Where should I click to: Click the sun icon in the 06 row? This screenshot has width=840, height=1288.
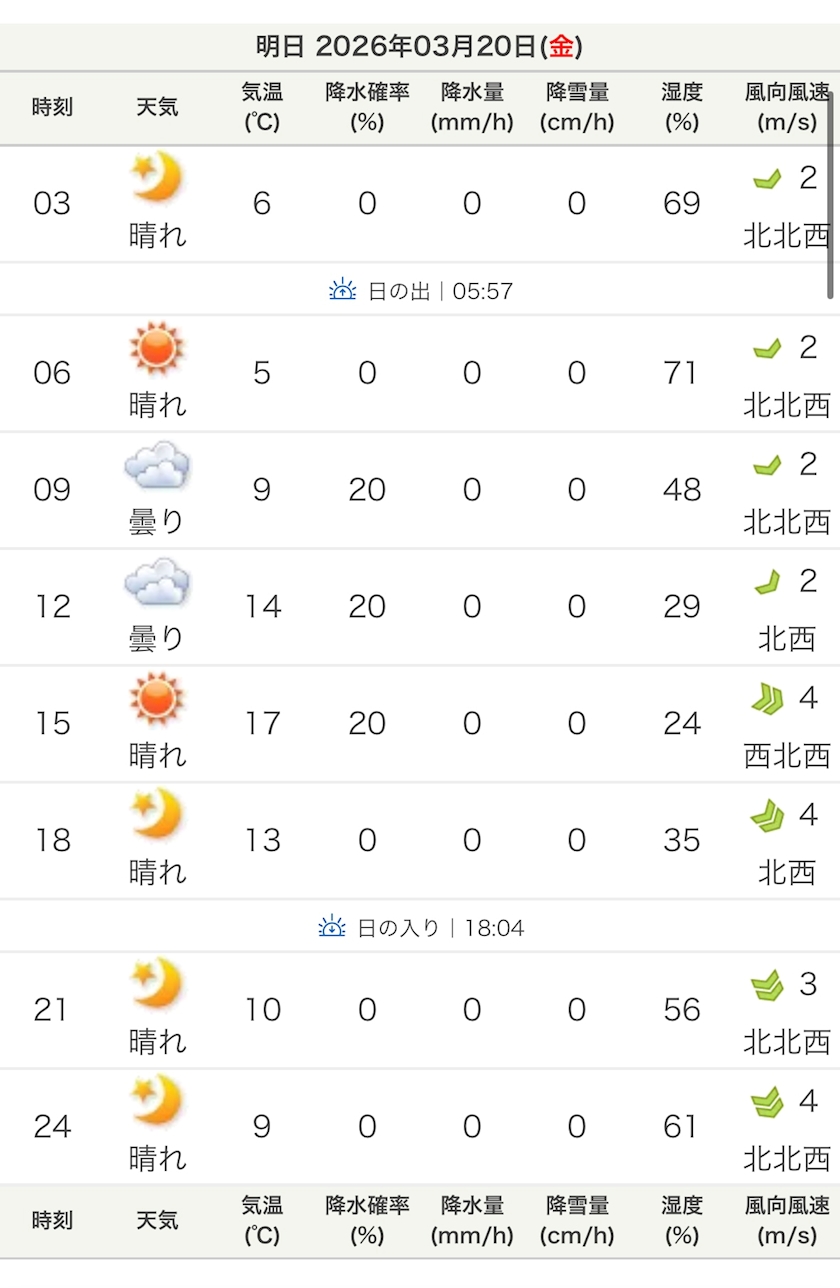click(157, 348)
